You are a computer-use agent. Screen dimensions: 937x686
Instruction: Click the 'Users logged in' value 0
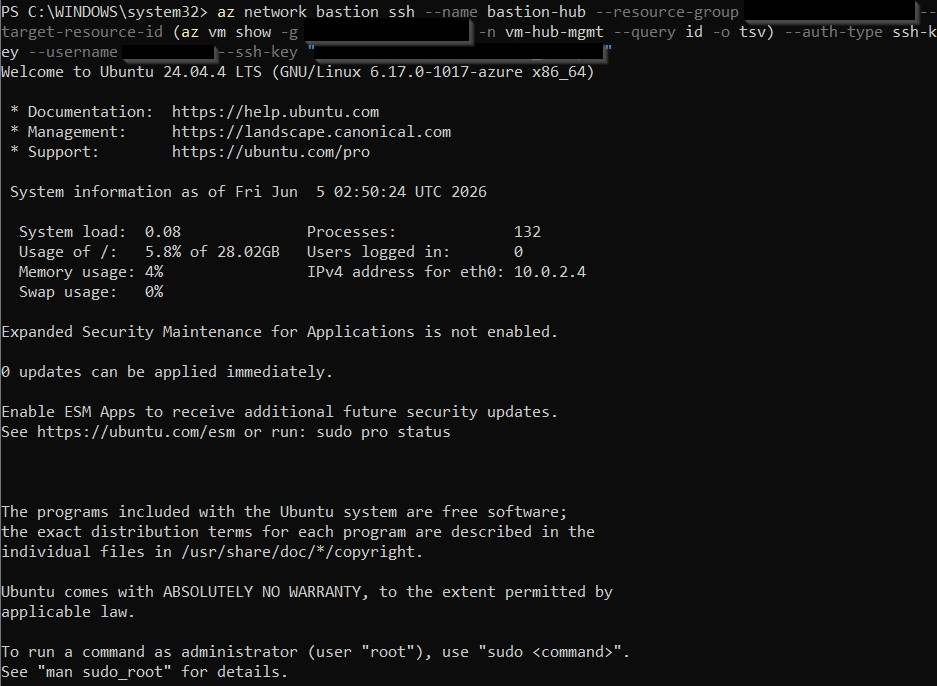(x=518, y=252)
